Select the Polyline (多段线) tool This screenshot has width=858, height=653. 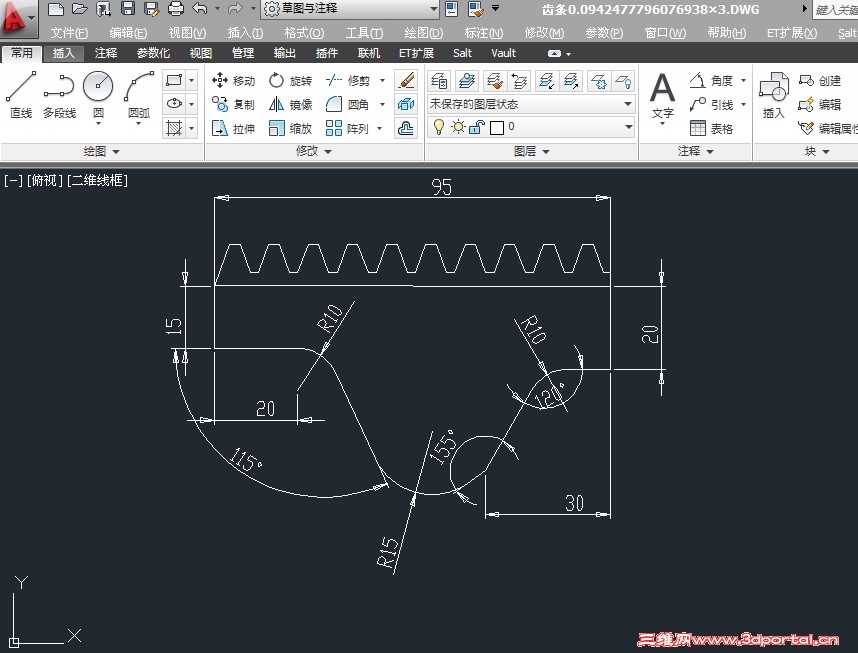point(59,94)
